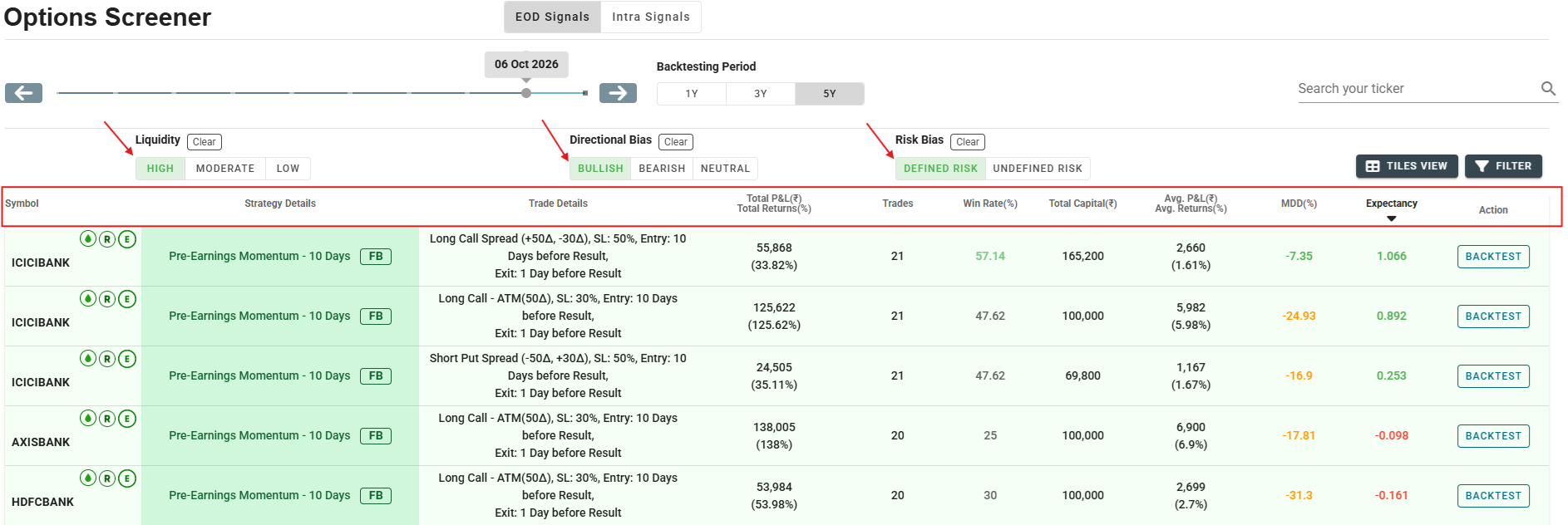Toggle the NEUTRAL directional bias
This screenshot has height=525, width=1568.
pos(725,169)
